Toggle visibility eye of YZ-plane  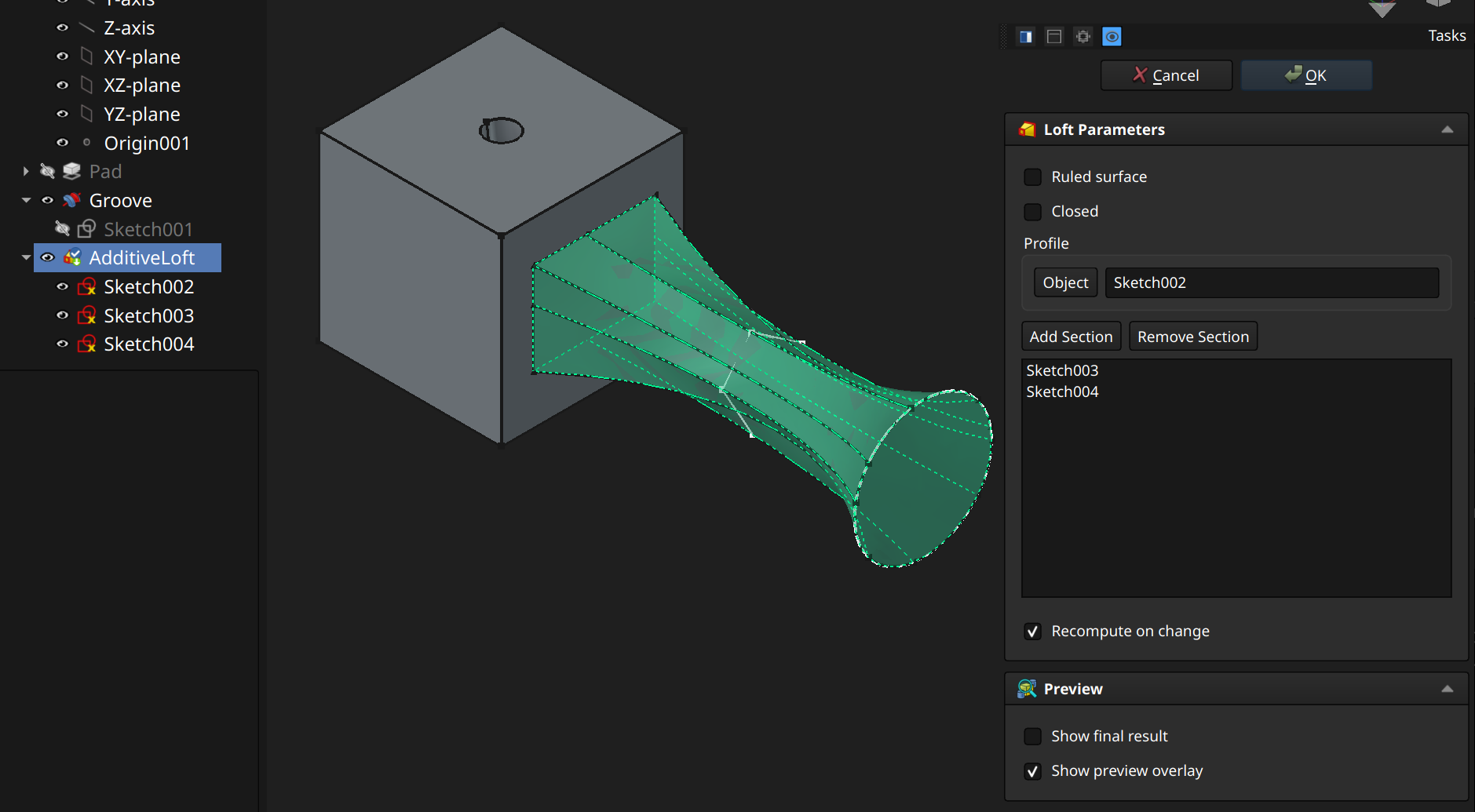[63, 114]
